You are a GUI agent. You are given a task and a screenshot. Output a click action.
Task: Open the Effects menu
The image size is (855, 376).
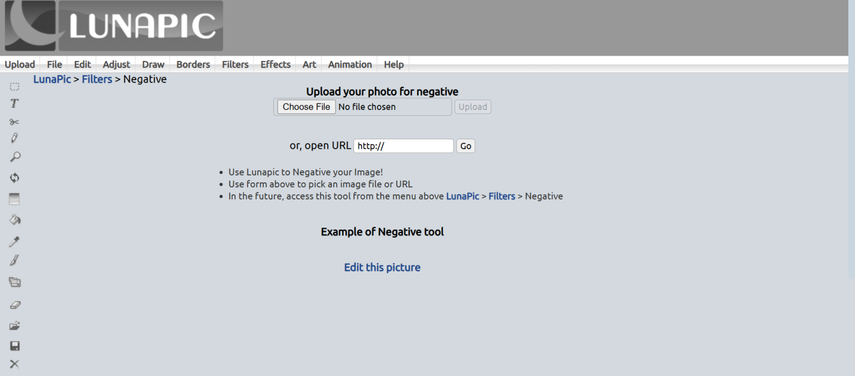[275, 64]
